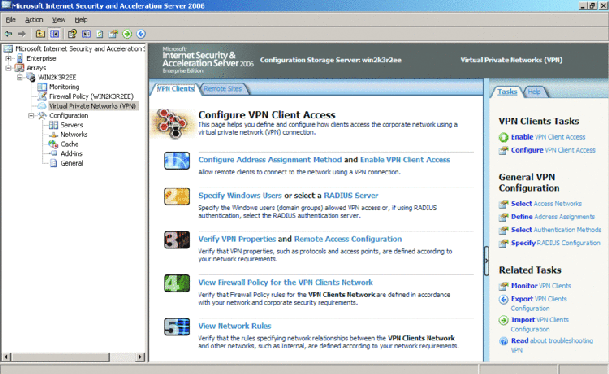Click Select Authentication Methods task link
609x374 pixels.
pos(556,230)
